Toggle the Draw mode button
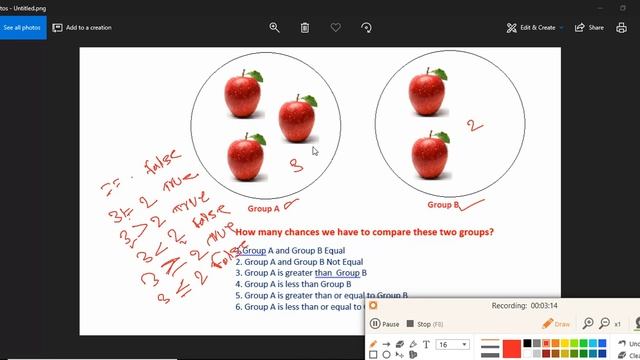This screenshot has width=640, height=360. [556, 324]
